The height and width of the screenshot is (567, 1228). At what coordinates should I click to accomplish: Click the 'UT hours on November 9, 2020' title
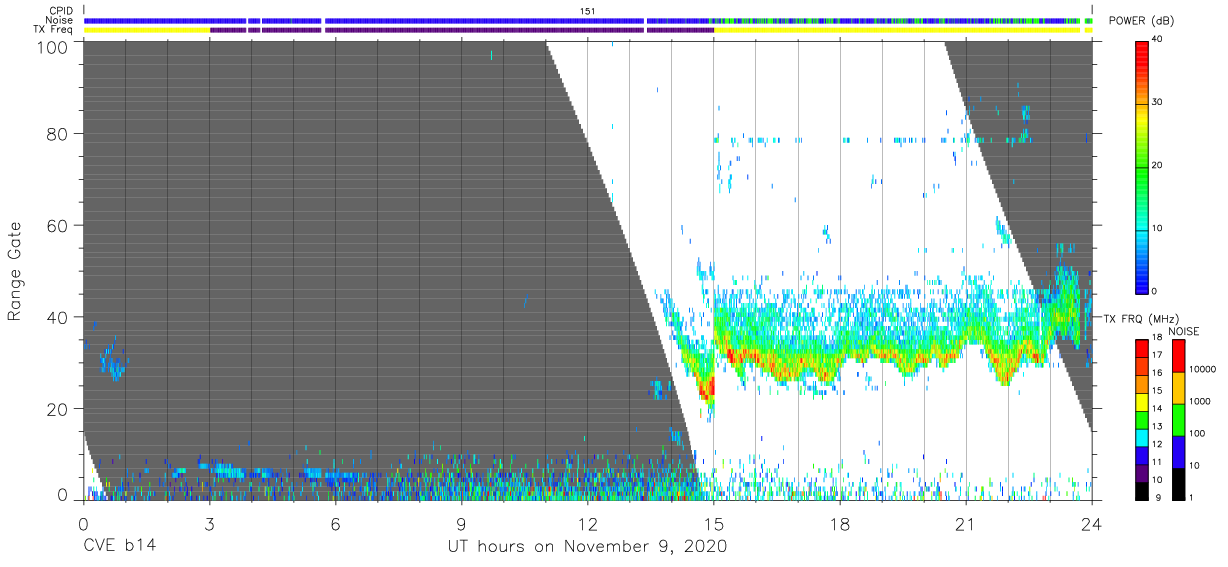coord(586,546)
